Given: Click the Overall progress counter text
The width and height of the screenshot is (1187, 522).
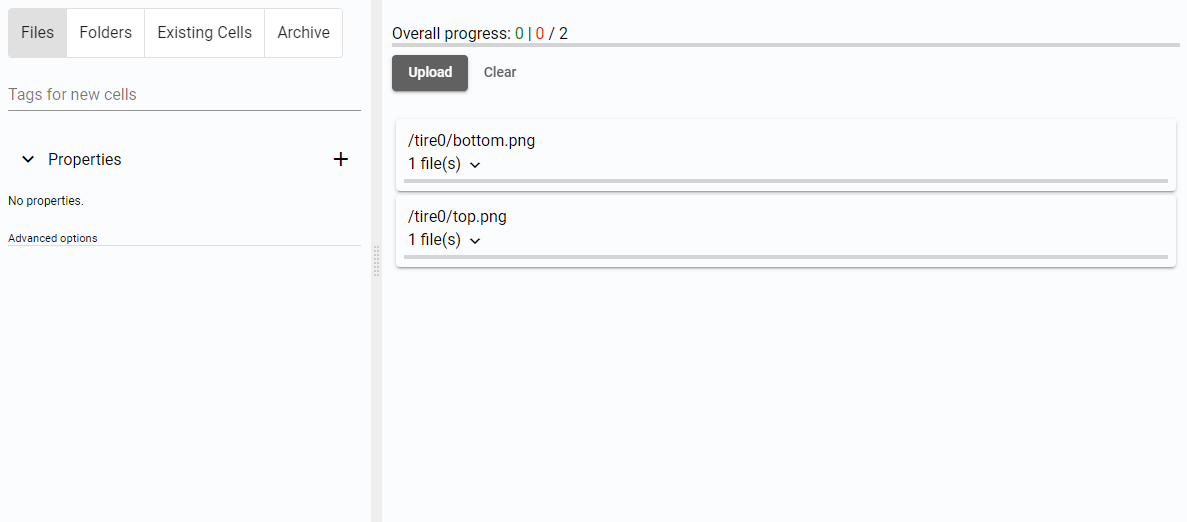Looking at the screenshot, I should pos(480,34).
